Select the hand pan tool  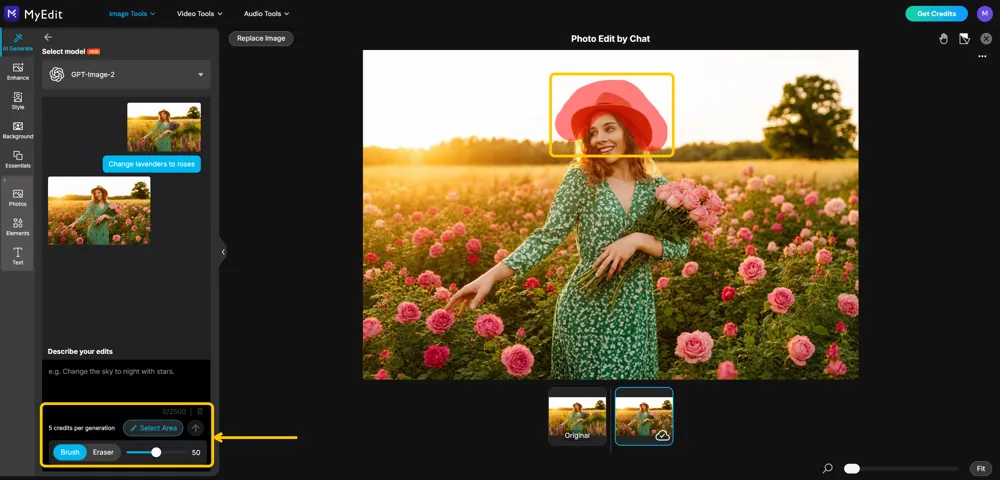click(943, 39)
